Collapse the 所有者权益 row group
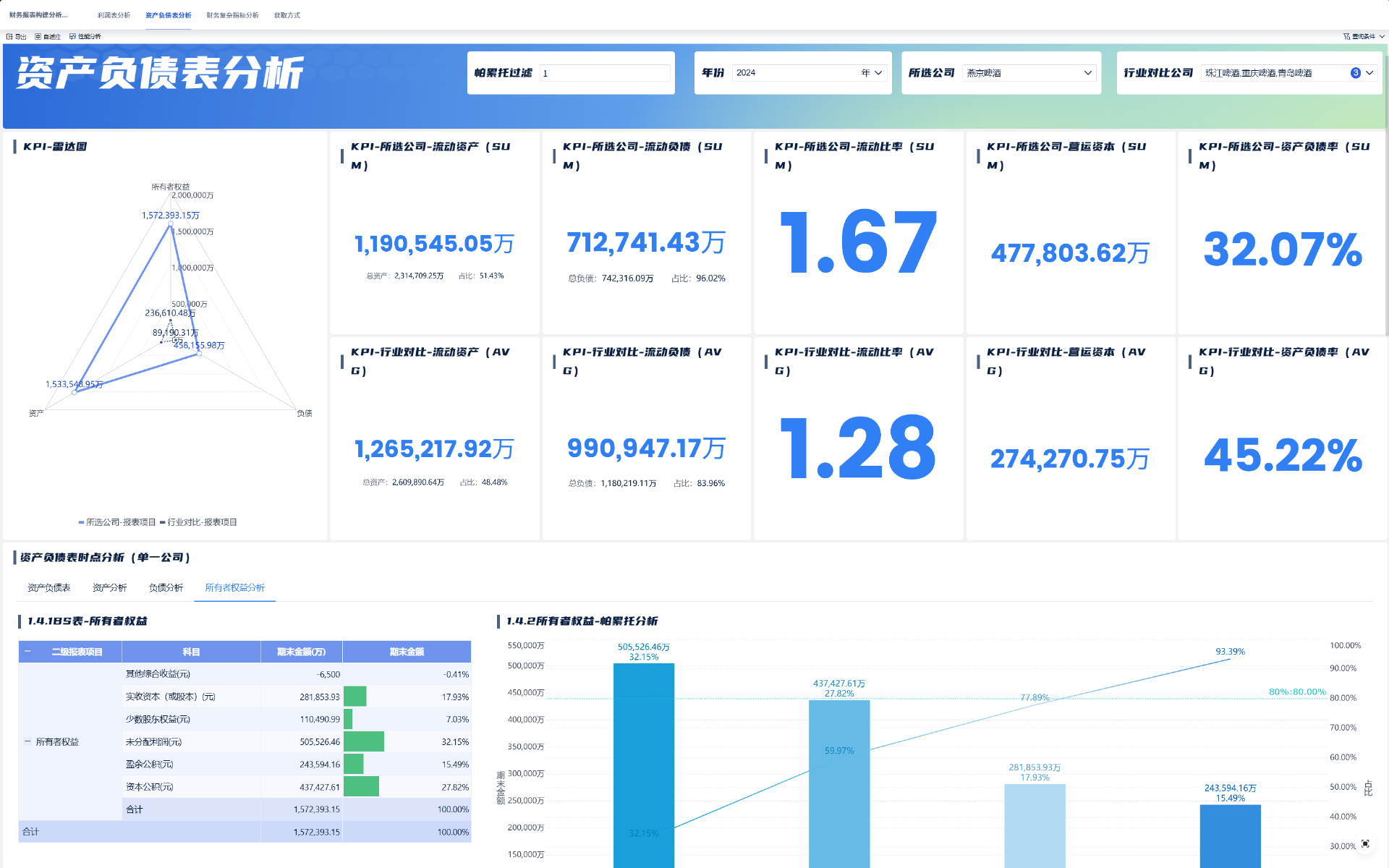The height and width of the screenshot is (868, 1389). (27, 741)
